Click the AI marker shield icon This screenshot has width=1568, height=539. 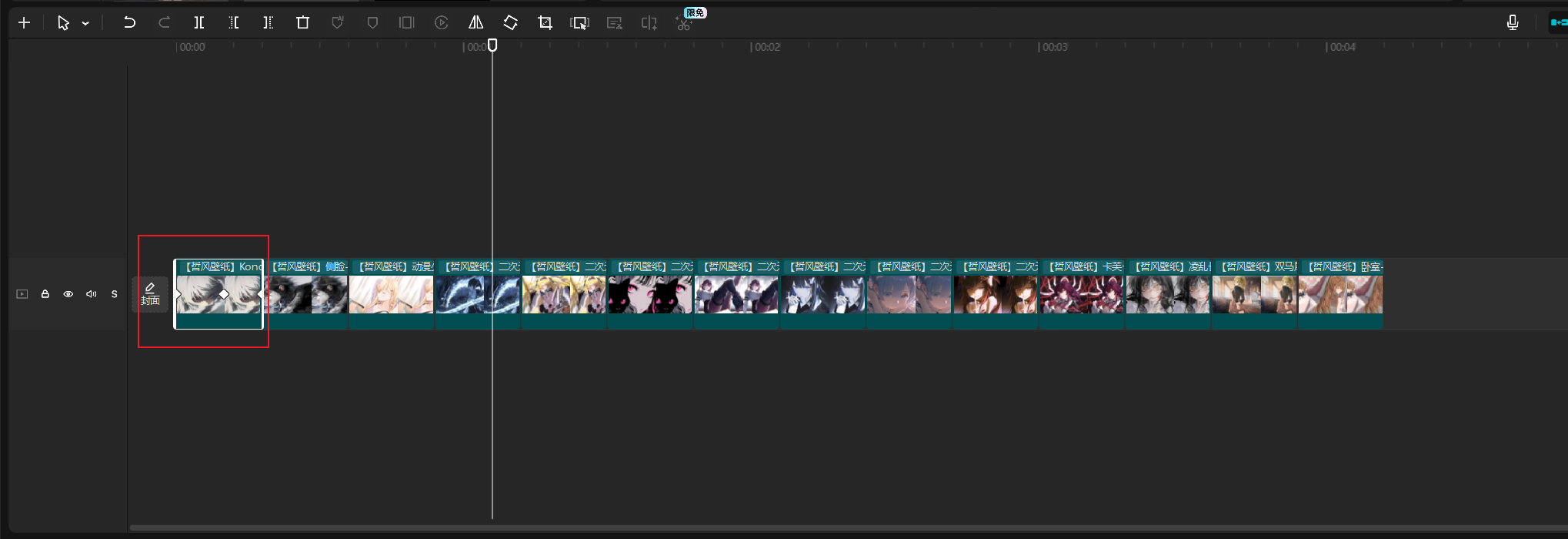[337, 23]
